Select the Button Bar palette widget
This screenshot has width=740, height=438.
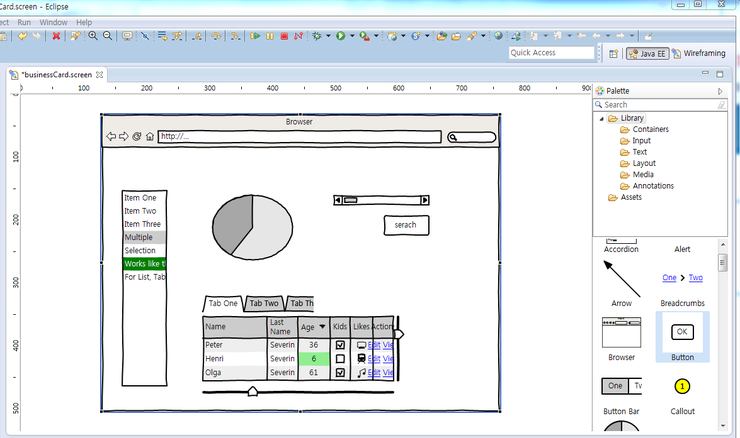622,396
